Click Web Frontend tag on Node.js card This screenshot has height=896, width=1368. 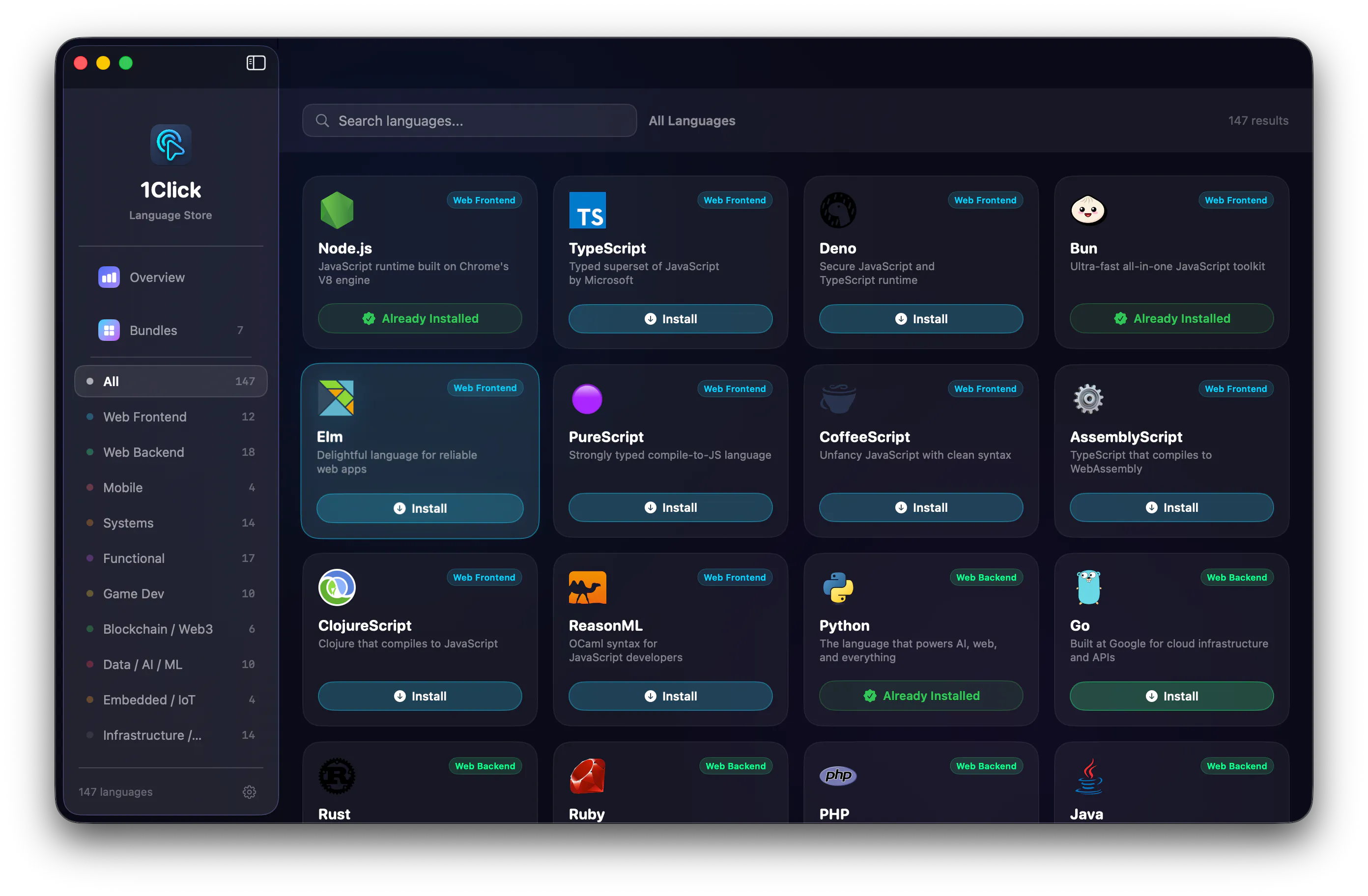[x=484, y=199]
